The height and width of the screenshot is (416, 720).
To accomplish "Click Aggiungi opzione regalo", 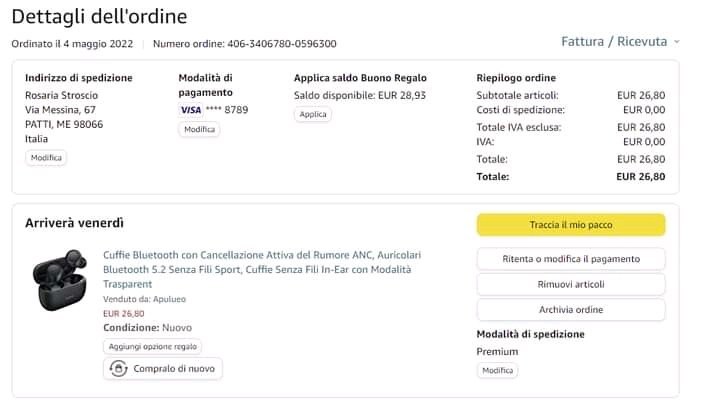I will (153, 346).
